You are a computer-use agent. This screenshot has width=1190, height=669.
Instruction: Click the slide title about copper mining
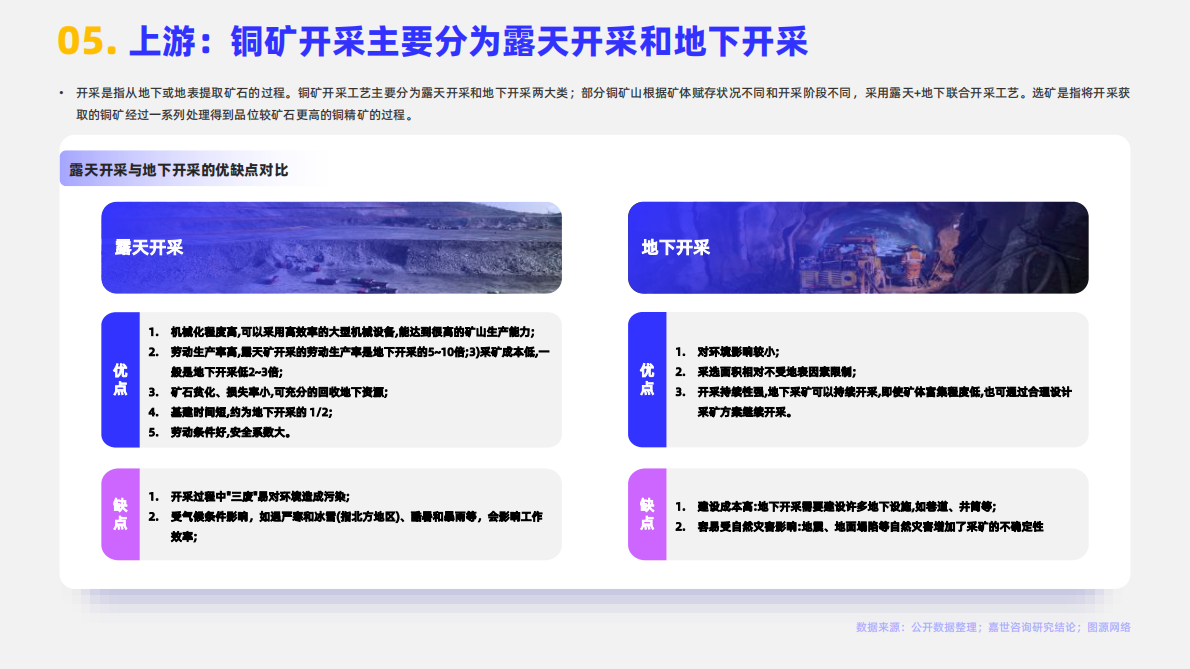pos(468,41)
